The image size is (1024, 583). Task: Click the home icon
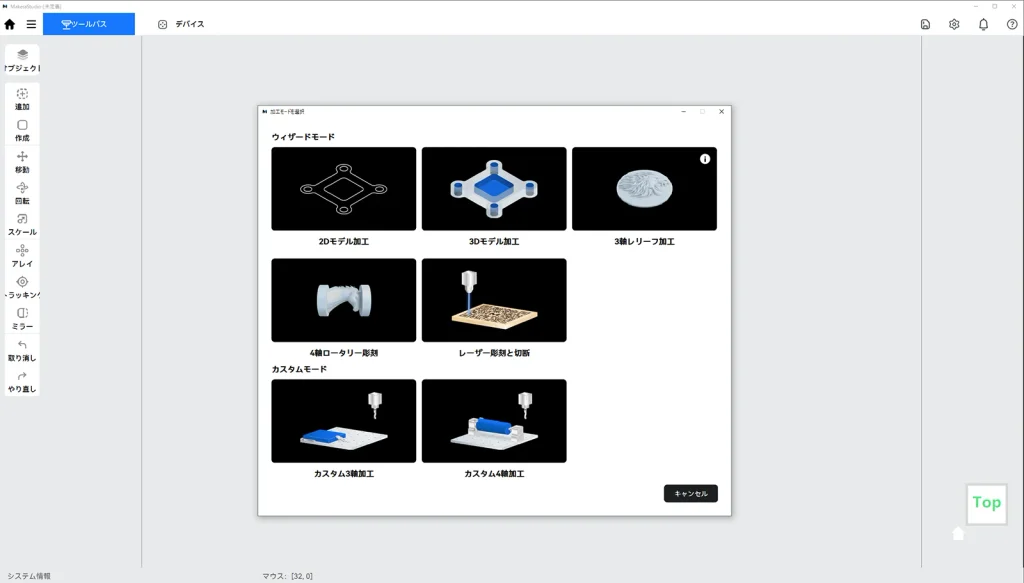click(10, 24)
